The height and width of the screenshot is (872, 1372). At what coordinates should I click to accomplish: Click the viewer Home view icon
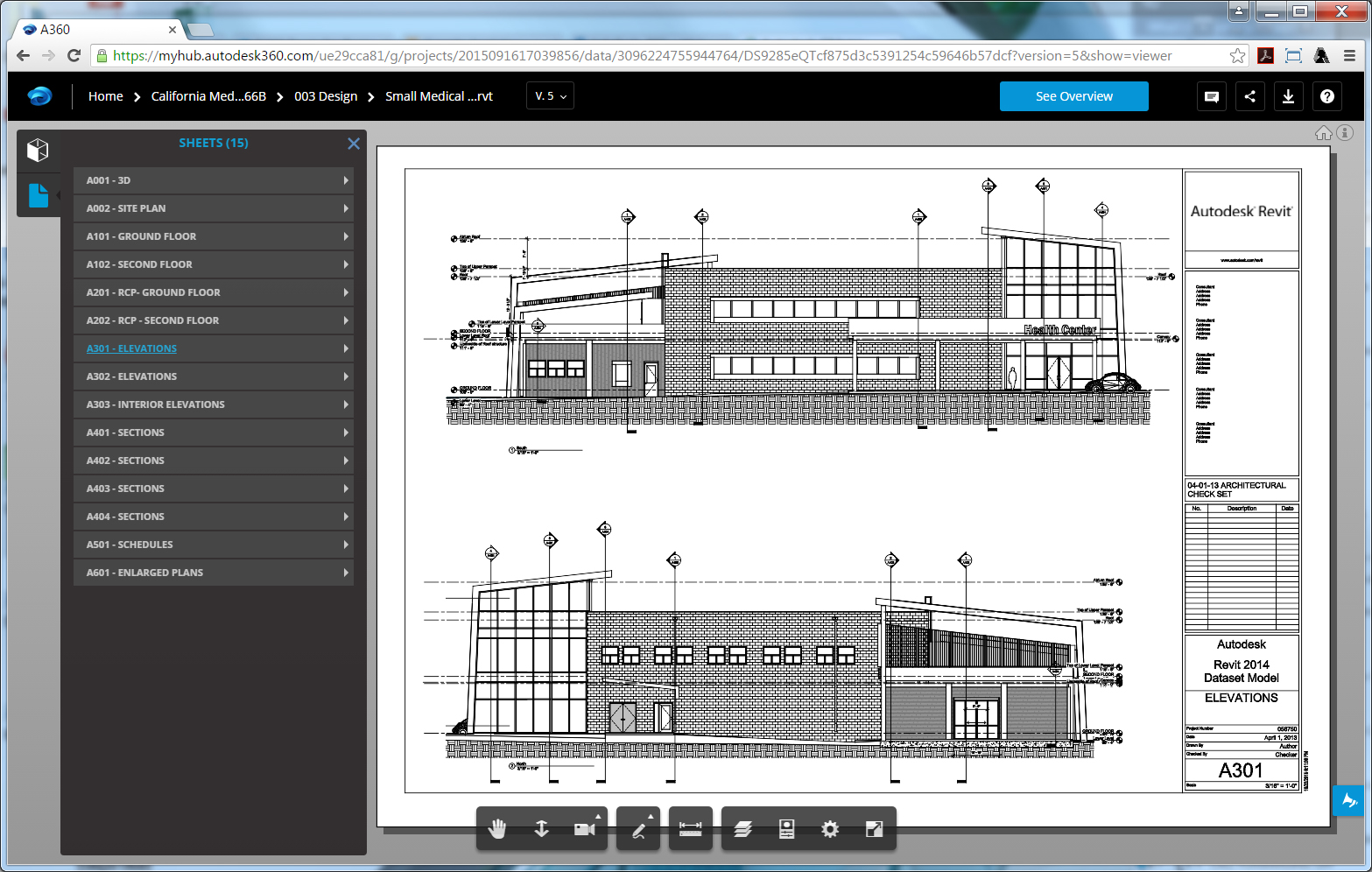pyautogui.click(x=1324, y=133)
